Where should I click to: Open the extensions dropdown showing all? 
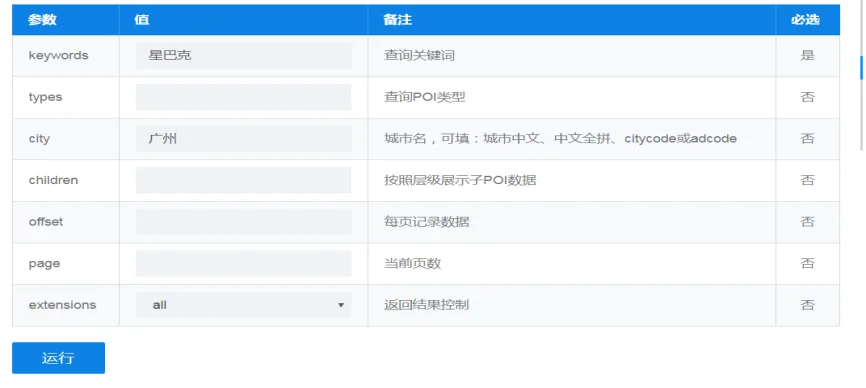click(x=244, y=305)
